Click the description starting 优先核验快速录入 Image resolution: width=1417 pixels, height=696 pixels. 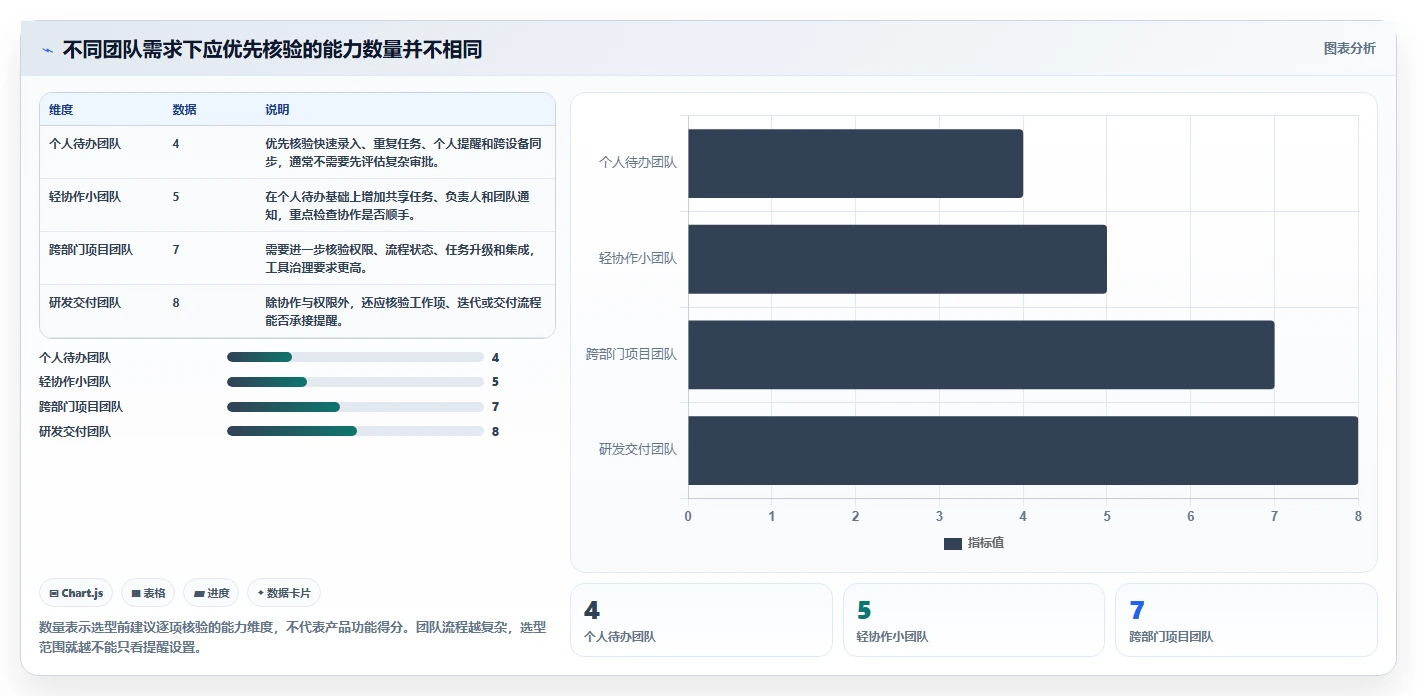point(404,152)
